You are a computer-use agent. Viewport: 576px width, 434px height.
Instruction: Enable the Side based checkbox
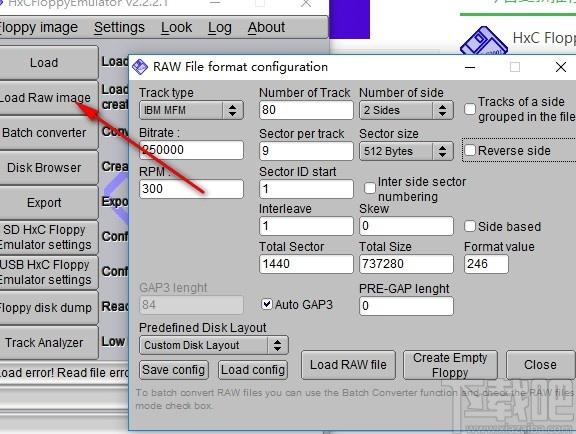(470, 226)
